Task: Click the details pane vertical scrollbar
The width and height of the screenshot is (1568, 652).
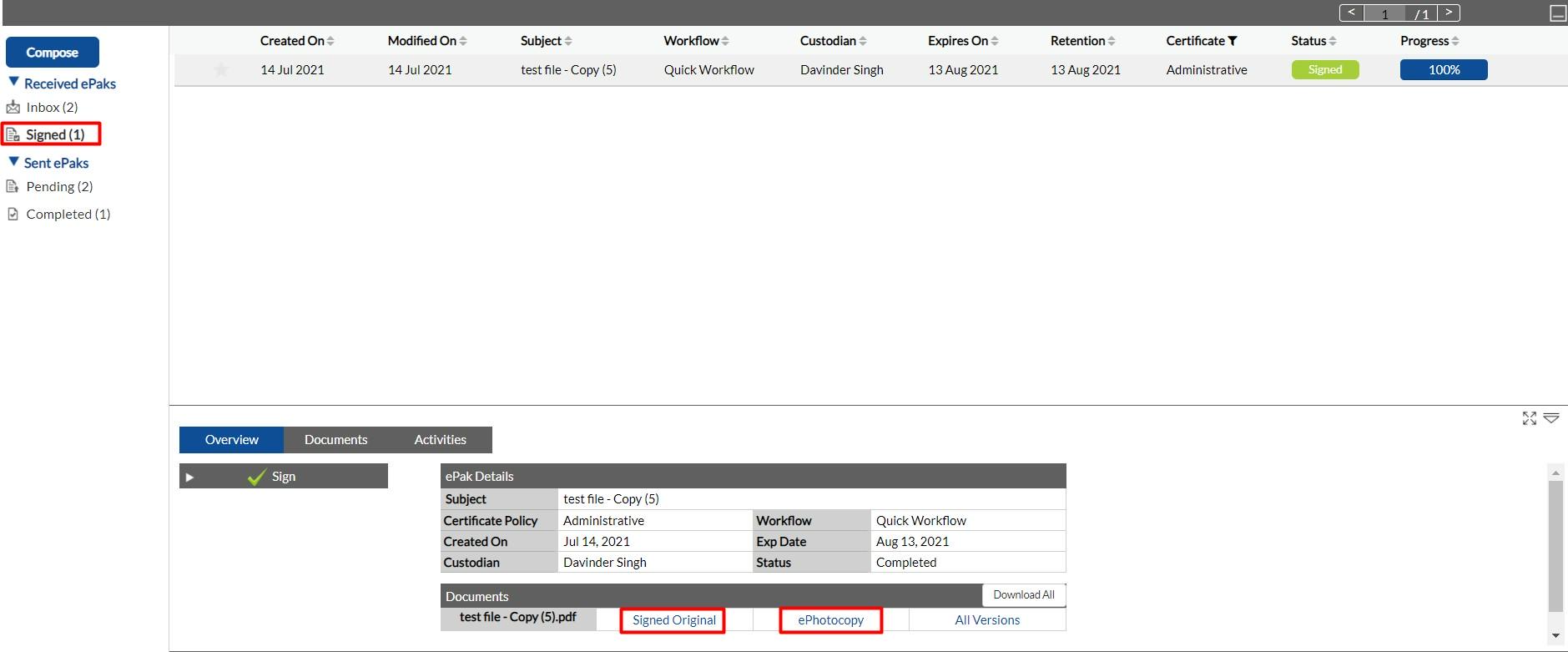Action: pos(1555,546)
